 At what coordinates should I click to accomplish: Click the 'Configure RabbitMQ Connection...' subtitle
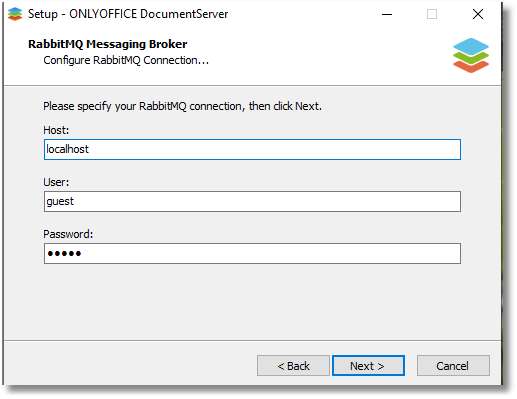click(126, 60)
